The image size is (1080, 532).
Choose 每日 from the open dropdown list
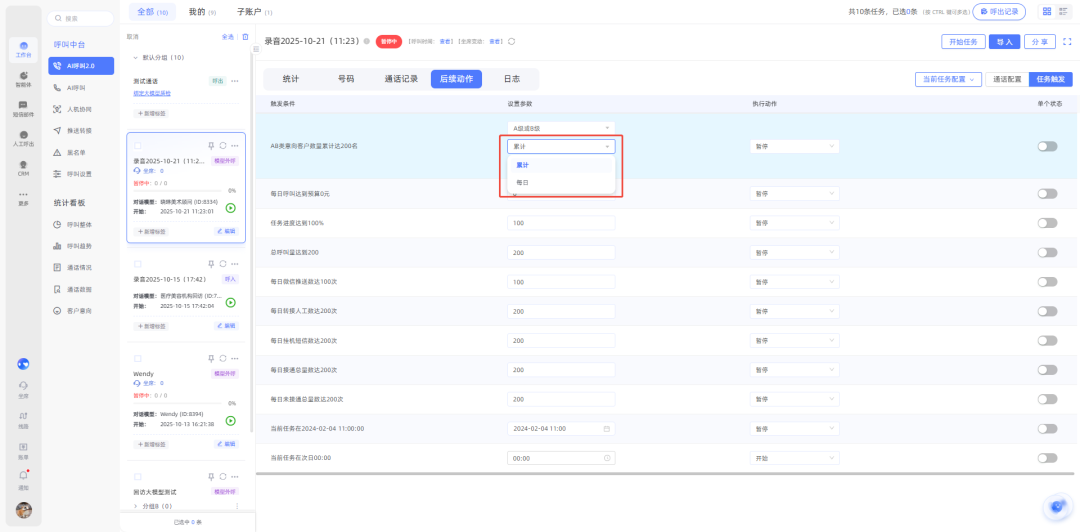tap(523, 183)
